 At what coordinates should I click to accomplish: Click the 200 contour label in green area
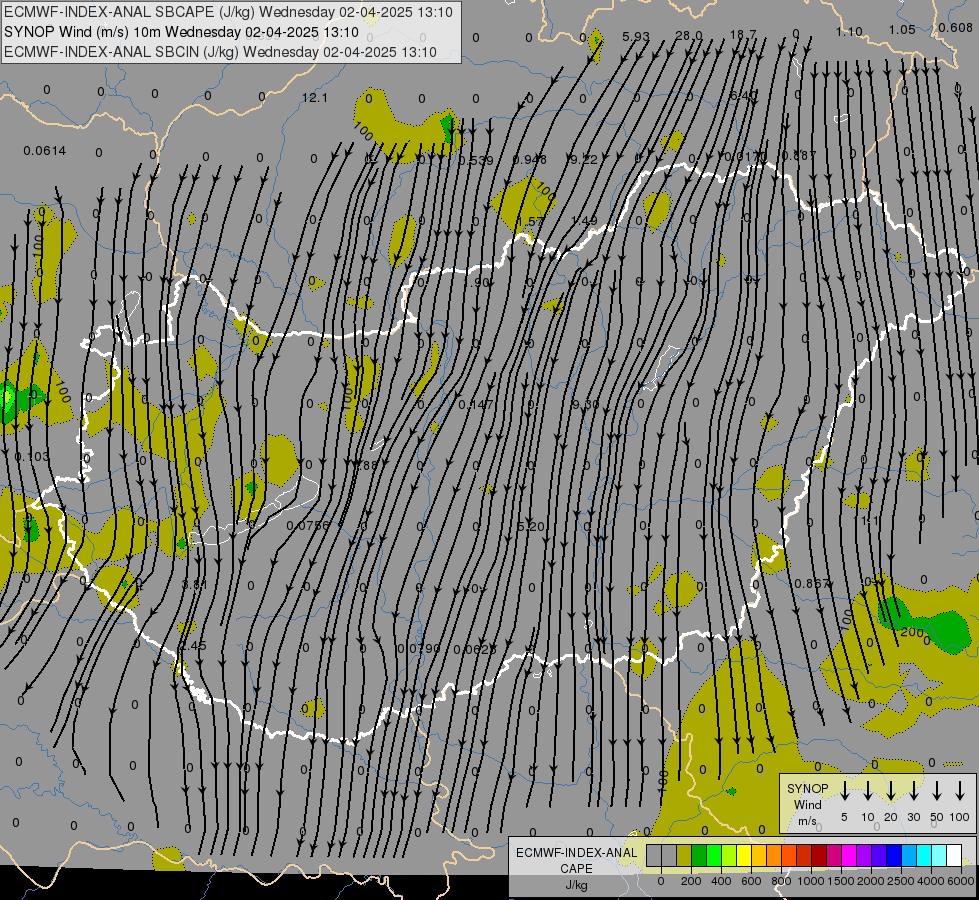pyautogui.click(x=912, y=632)
